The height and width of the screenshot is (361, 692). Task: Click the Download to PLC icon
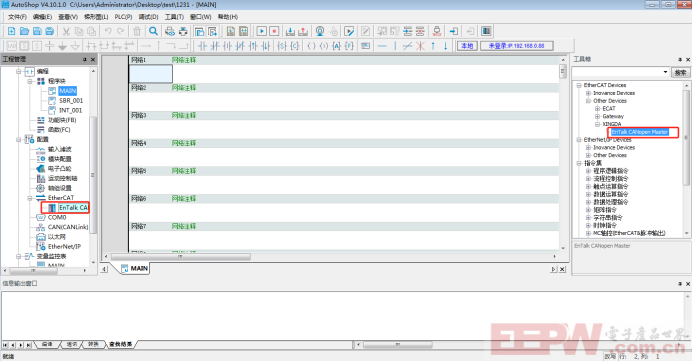pos(290,31)
